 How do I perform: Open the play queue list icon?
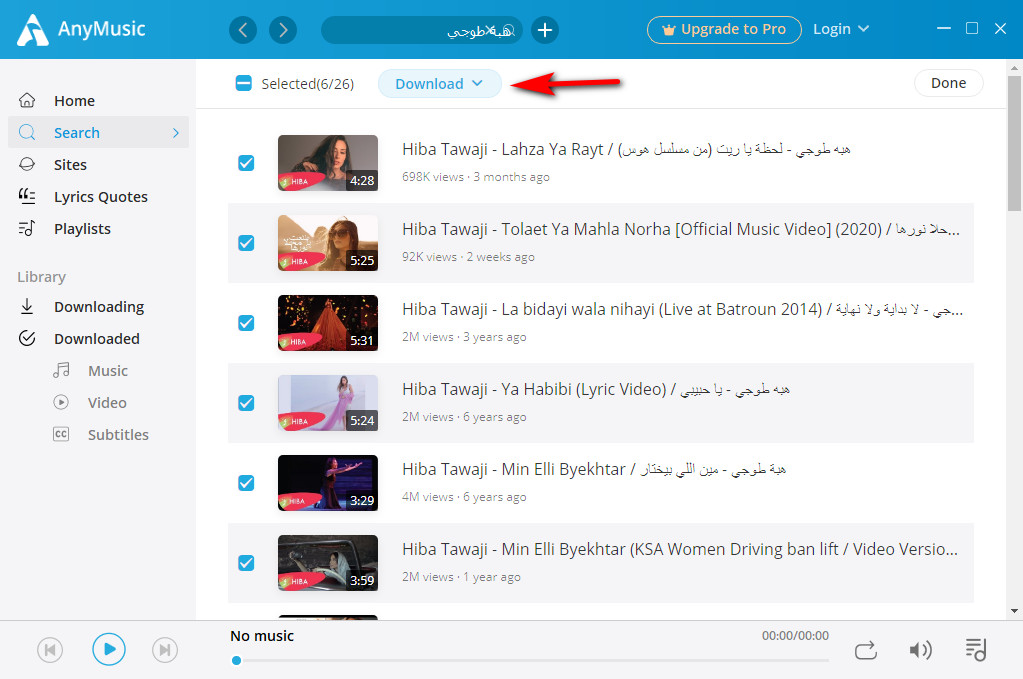click(976, 650)
